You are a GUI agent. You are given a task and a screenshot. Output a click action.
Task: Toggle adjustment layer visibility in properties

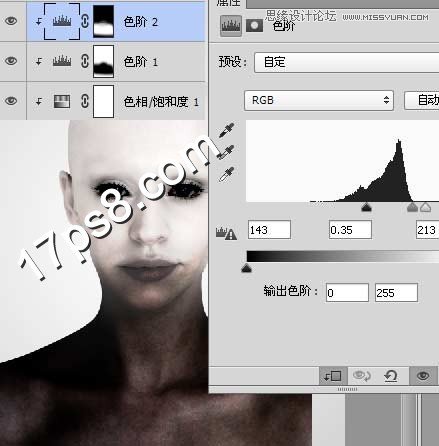pos(423,376)
